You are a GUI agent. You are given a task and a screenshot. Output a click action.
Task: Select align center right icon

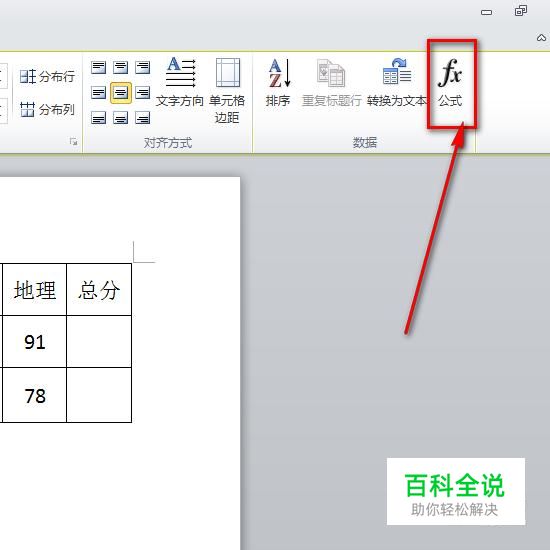142,93
